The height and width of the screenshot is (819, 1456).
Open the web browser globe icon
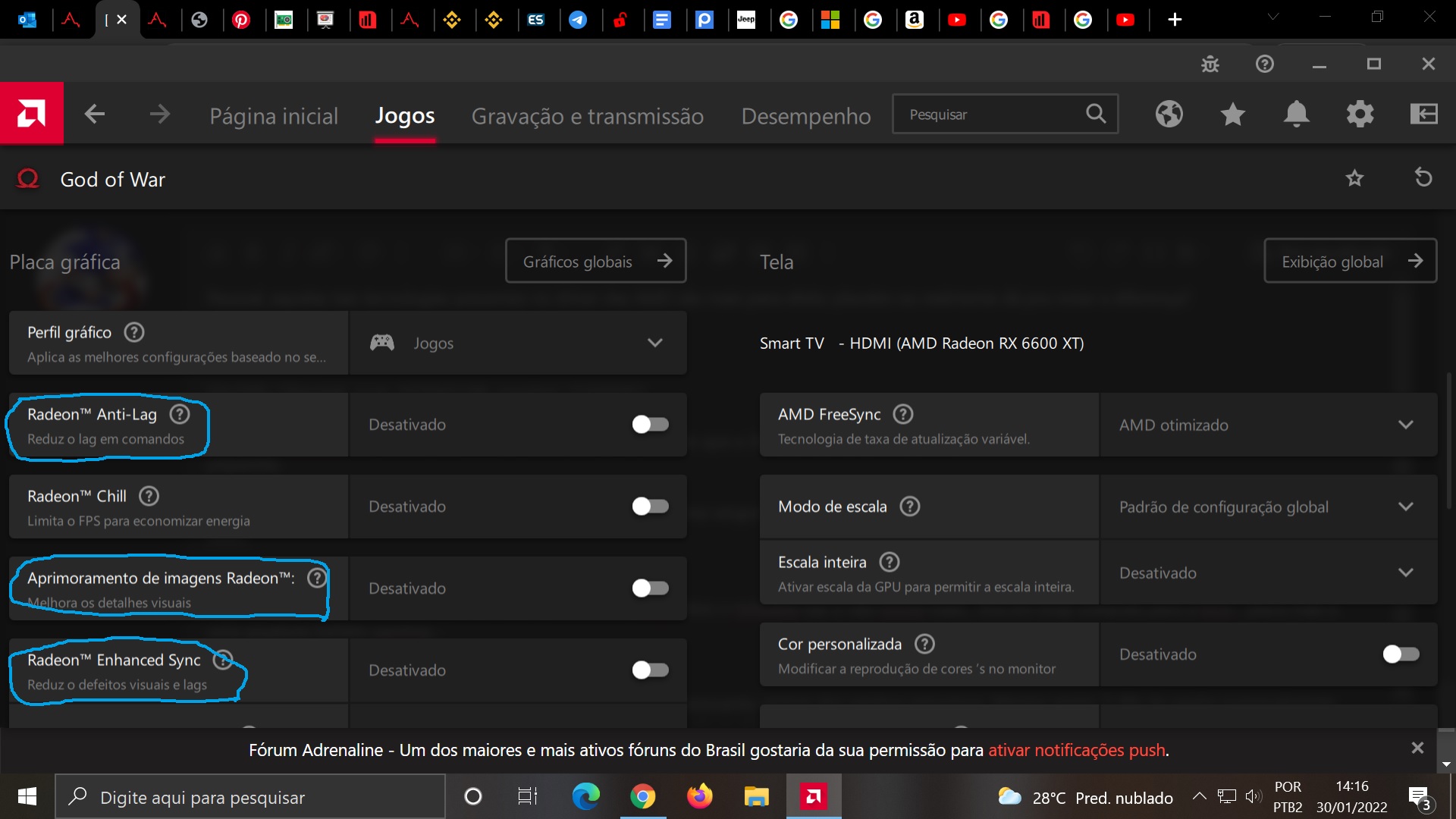pyautogui.click(x=1168, y=114)
